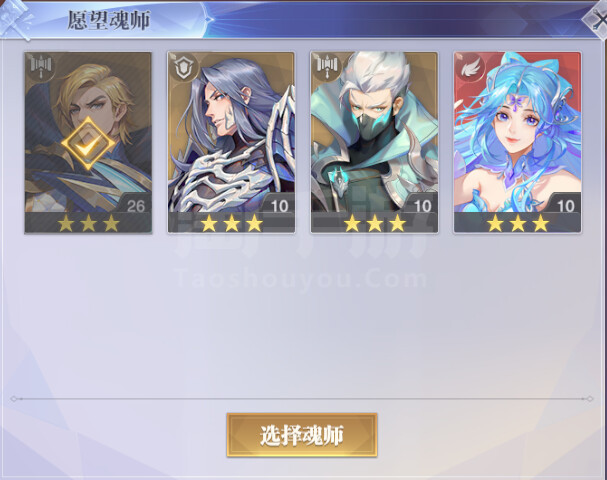This screenshot has width=607, height=480.
Task: Click the three-star rating under blue-haired girl
Action: pyautogui.click(x=518, y=223)
